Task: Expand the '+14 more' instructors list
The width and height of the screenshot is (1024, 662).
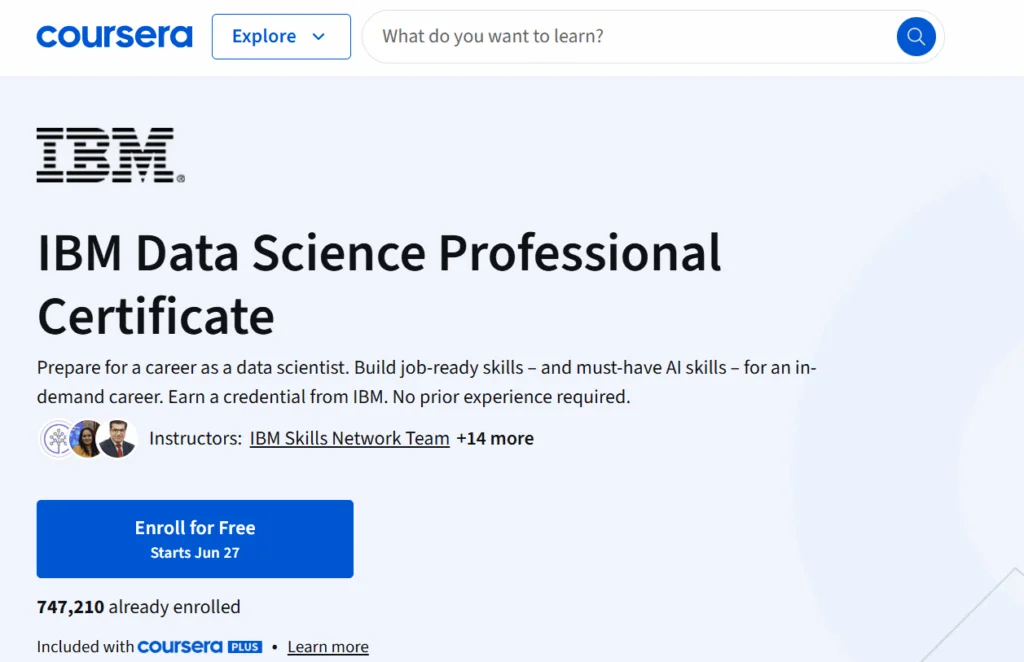Action: tap(495, 438)
